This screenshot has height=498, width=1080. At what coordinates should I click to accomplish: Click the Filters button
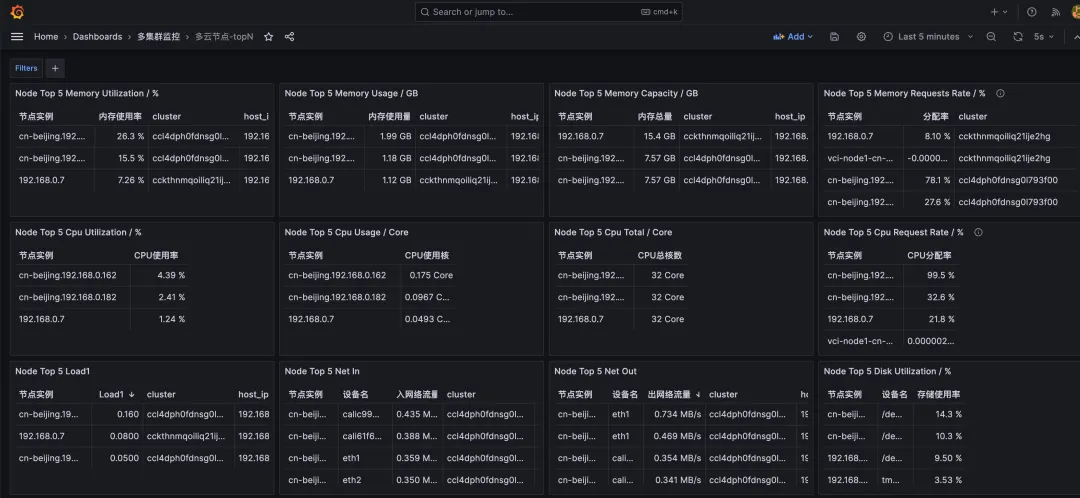(x=26, y=68)
